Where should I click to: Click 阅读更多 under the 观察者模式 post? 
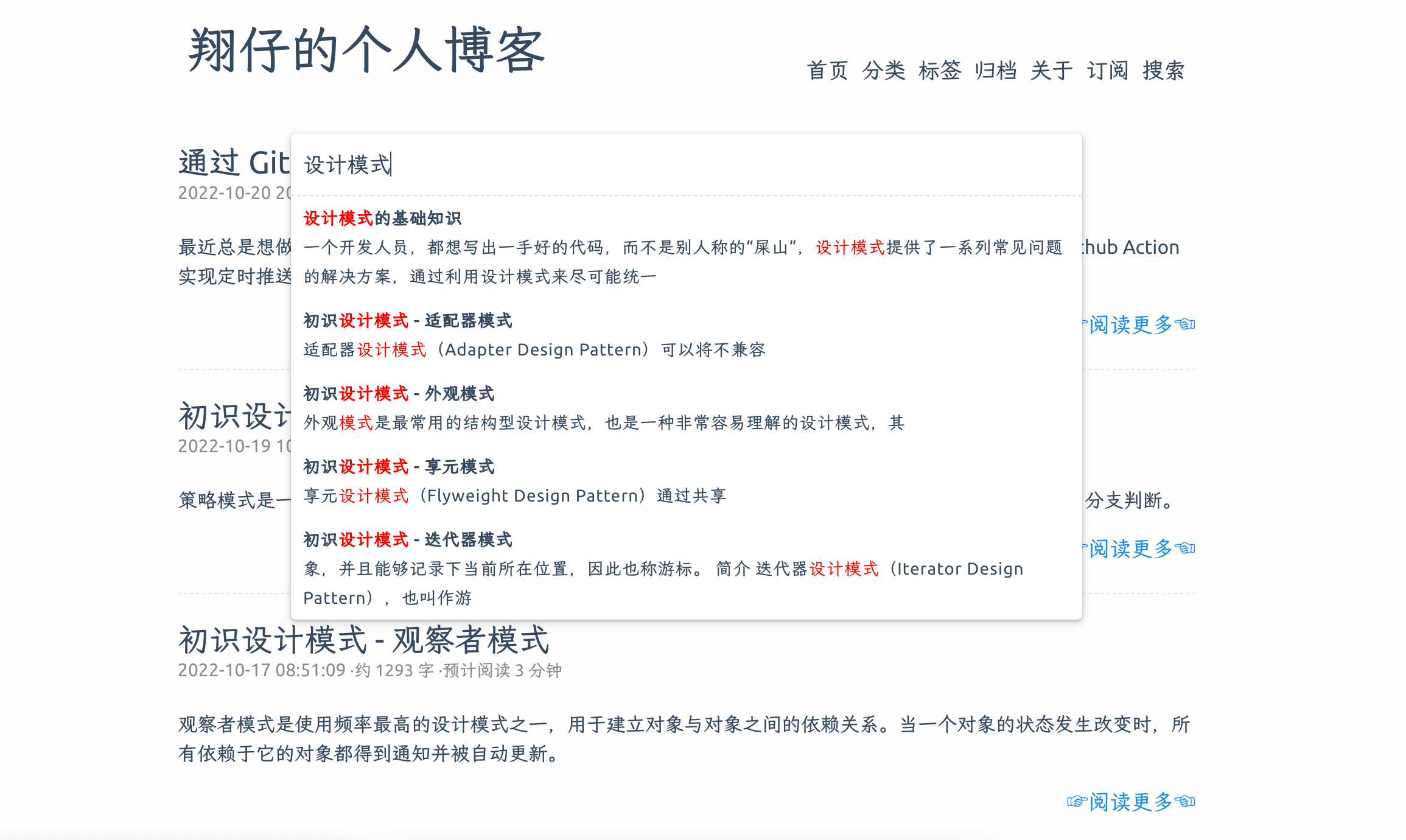(1131, 802)
